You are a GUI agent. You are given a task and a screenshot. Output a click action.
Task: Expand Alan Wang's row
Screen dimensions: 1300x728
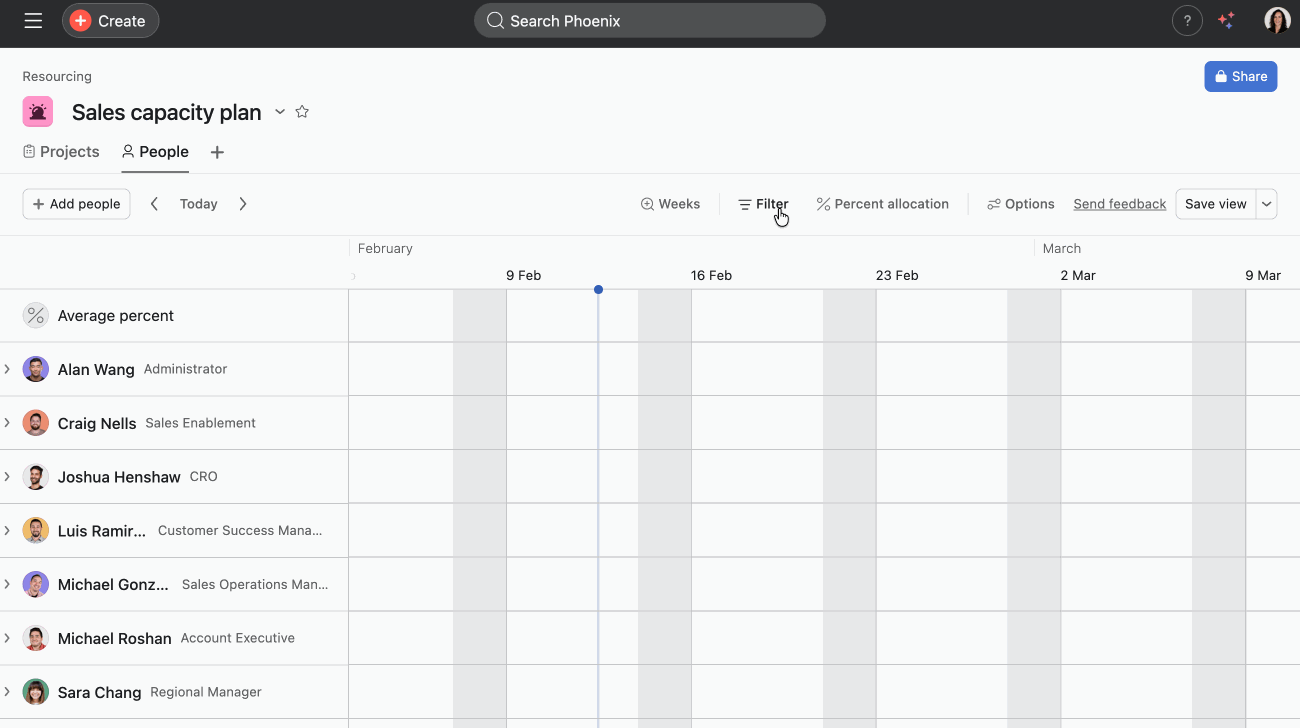pos(7,369)
